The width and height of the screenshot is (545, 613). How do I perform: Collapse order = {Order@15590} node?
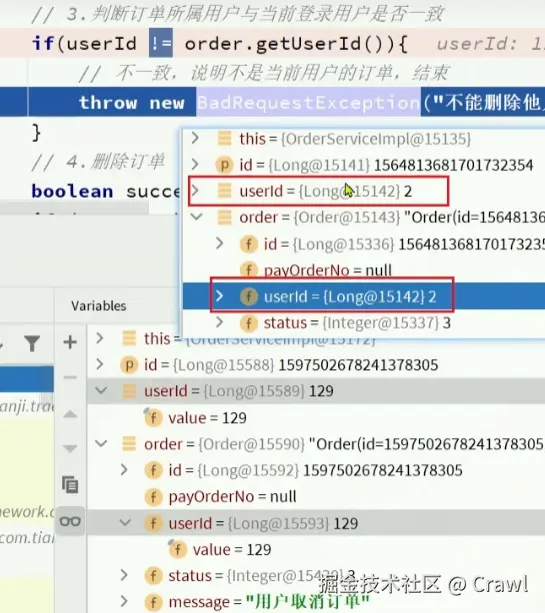pos(101,443)
